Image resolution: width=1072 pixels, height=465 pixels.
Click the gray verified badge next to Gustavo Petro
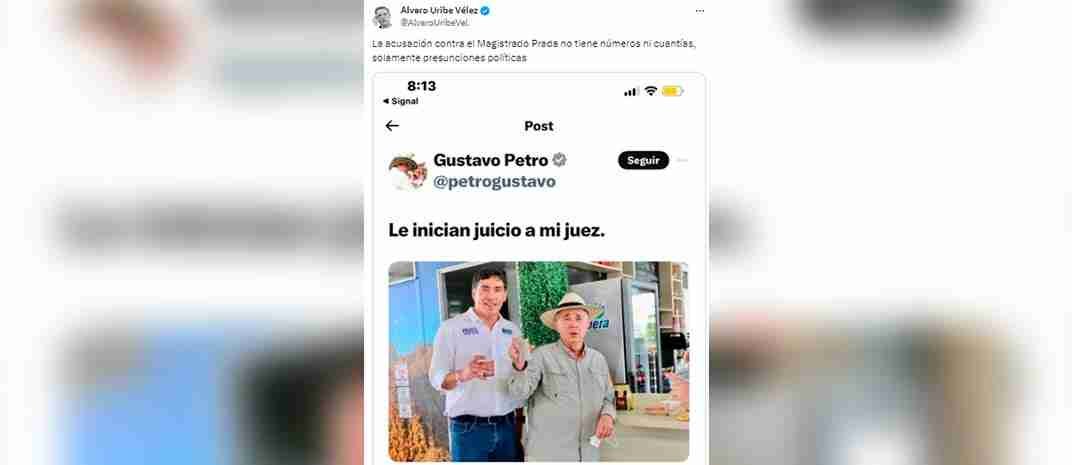tap(559, 160)
